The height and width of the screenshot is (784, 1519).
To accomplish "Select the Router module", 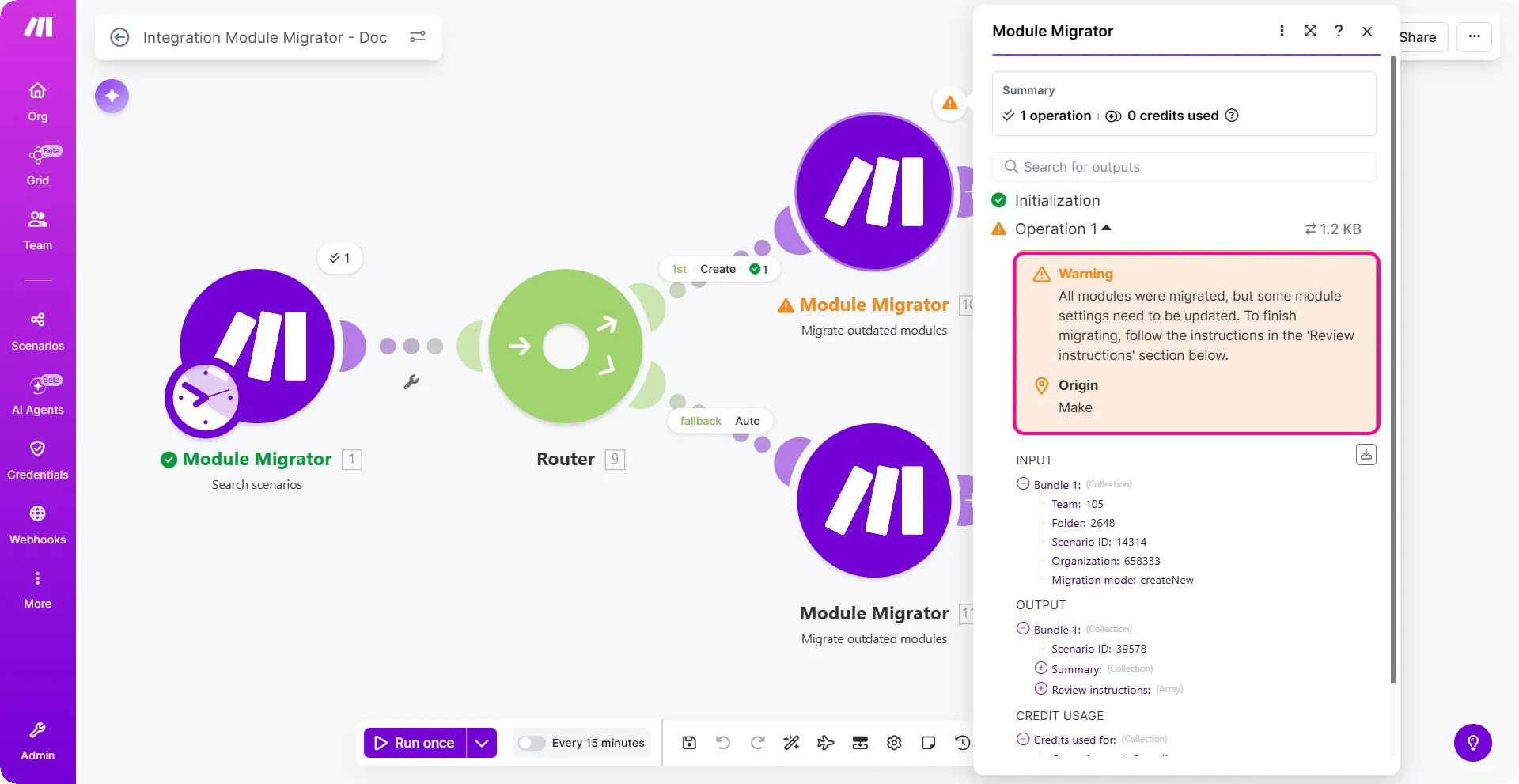I will coord(566,347).
